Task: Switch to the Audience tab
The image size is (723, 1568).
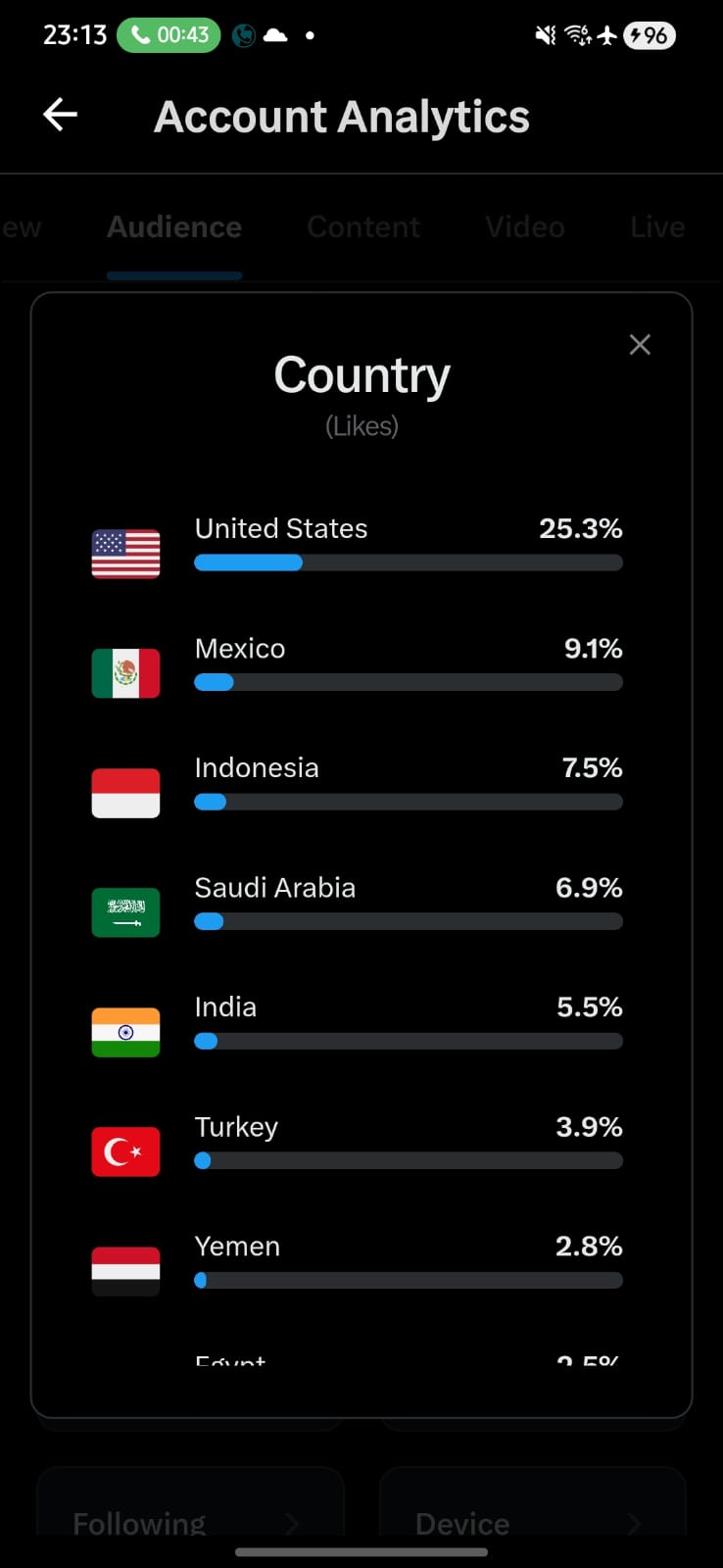Action: (174, 227)
